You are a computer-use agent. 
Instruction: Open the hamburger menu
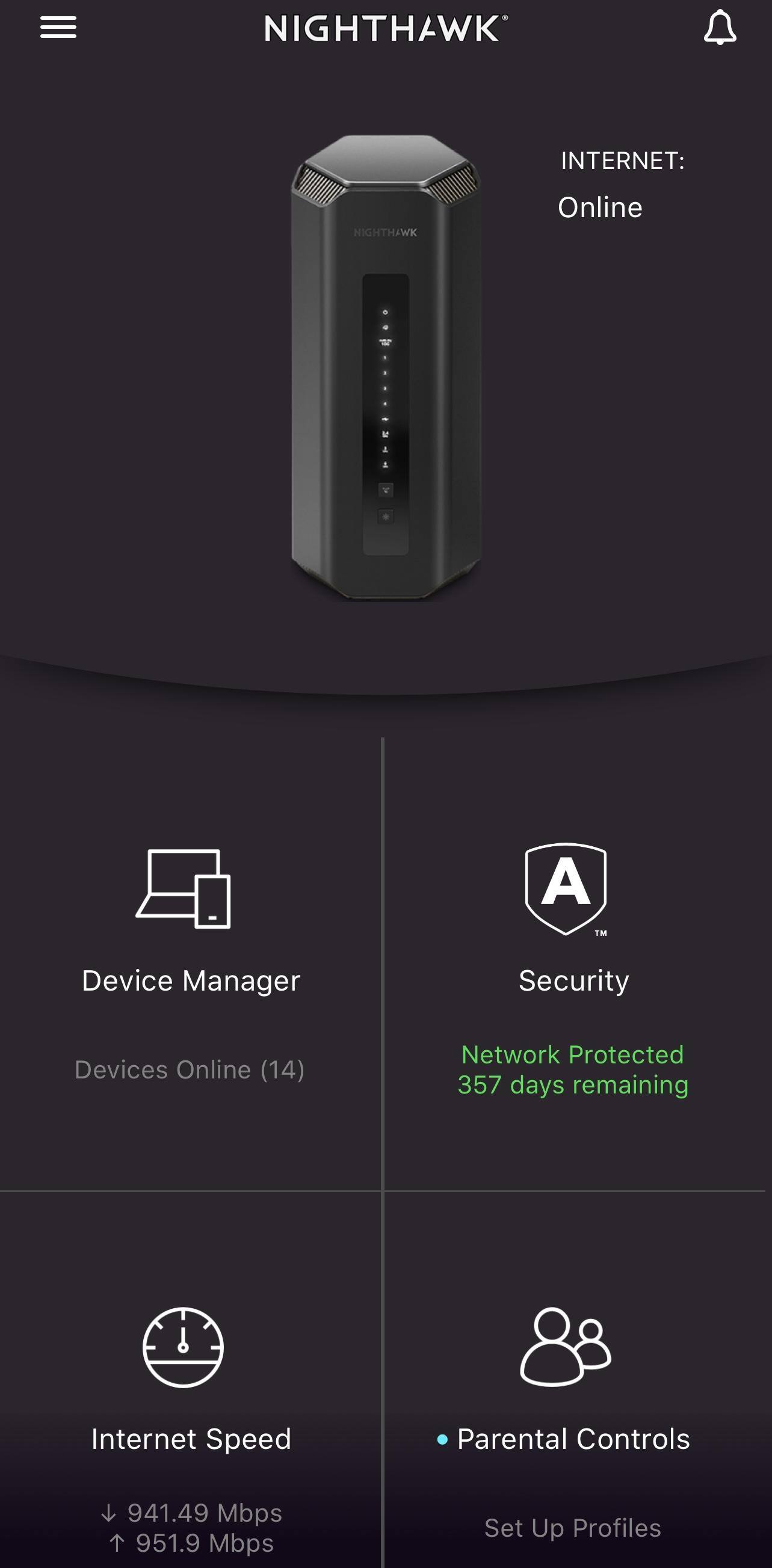coord(58,28)
